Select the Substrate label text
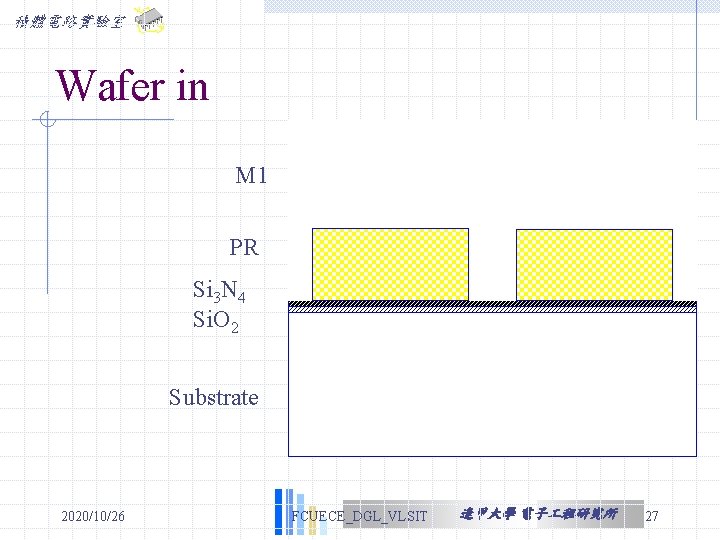This screenshot has height=540, width=720. coord(214,398)
